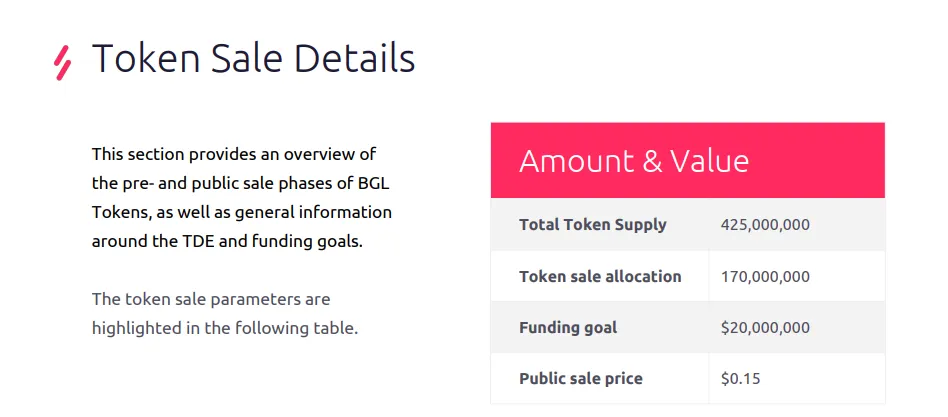This screenshot has width=948, height=417.
Task: Click the Token Sale Details heading
Action: (x=253, y=58)
